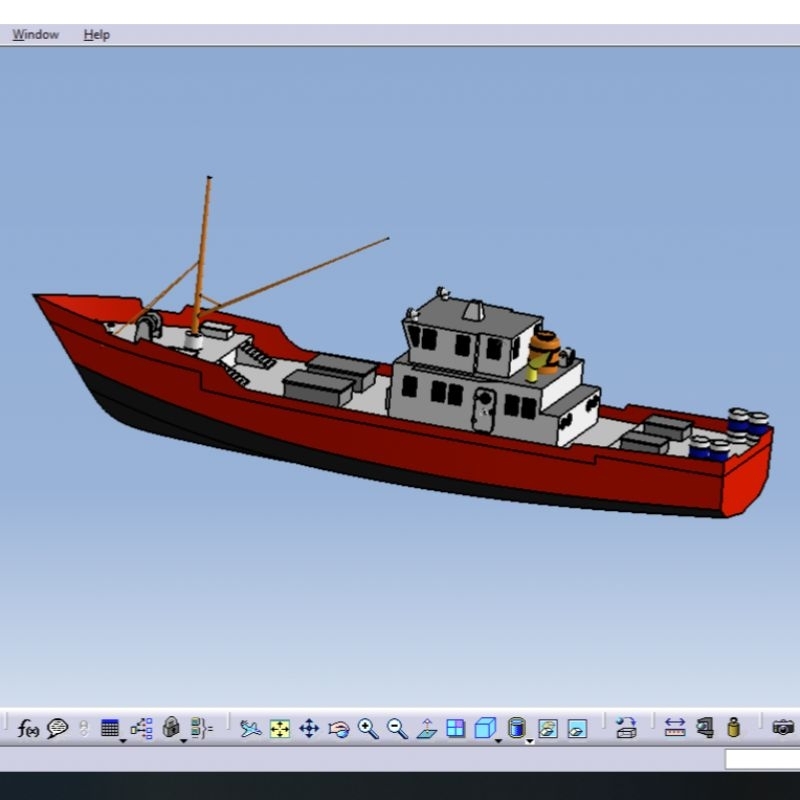Select the Rotate view tool

coord(339,729)
